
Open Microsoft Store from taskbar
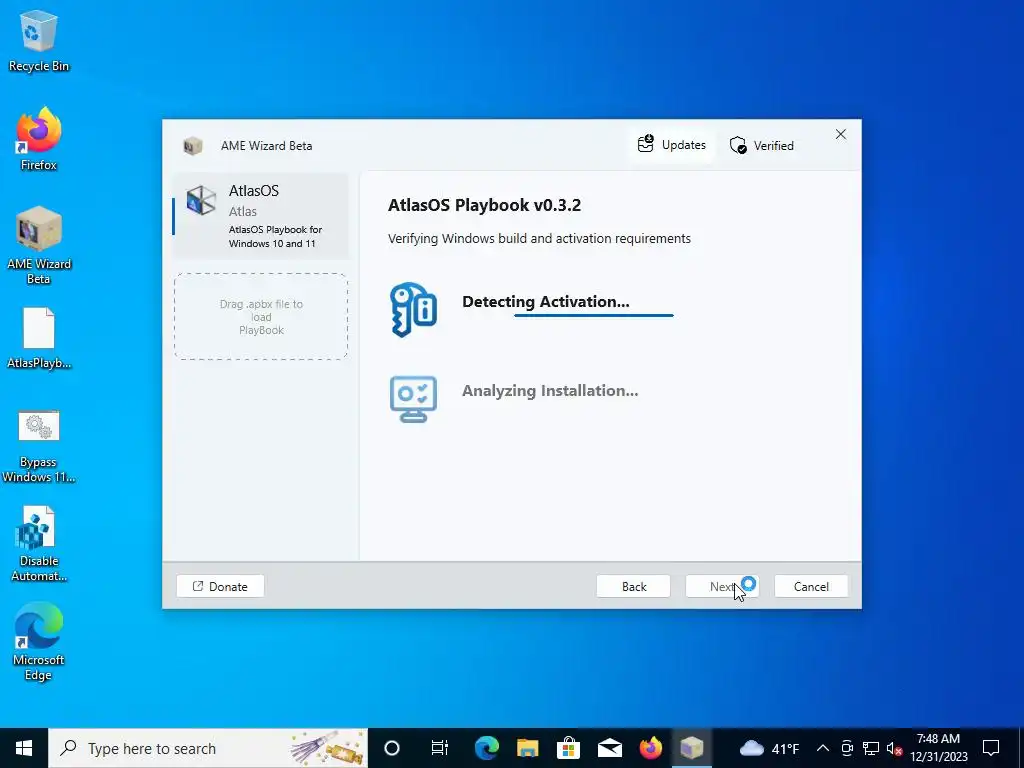tap(569, 748)
